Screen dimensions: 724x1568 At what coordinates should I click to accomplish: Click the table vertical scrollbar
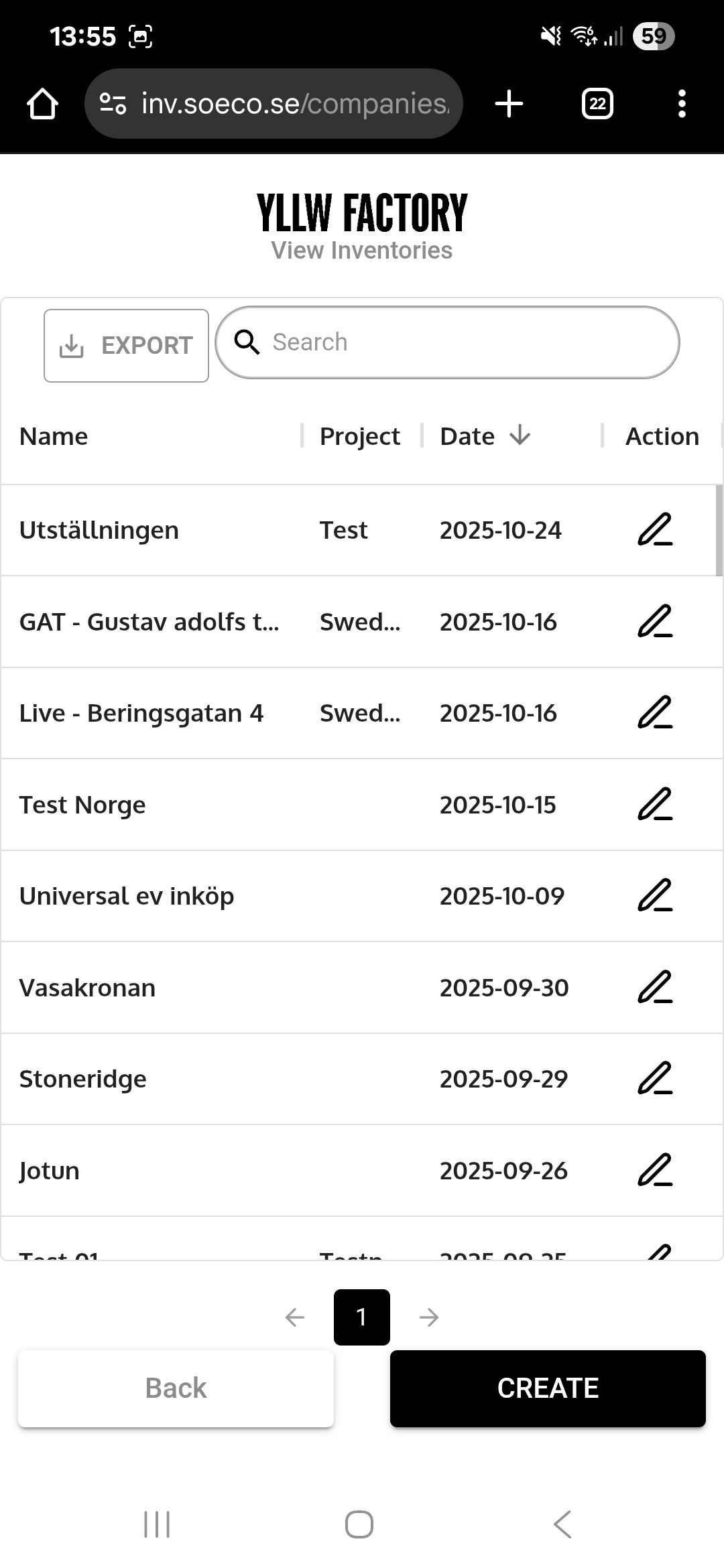[x=719, y=531]
